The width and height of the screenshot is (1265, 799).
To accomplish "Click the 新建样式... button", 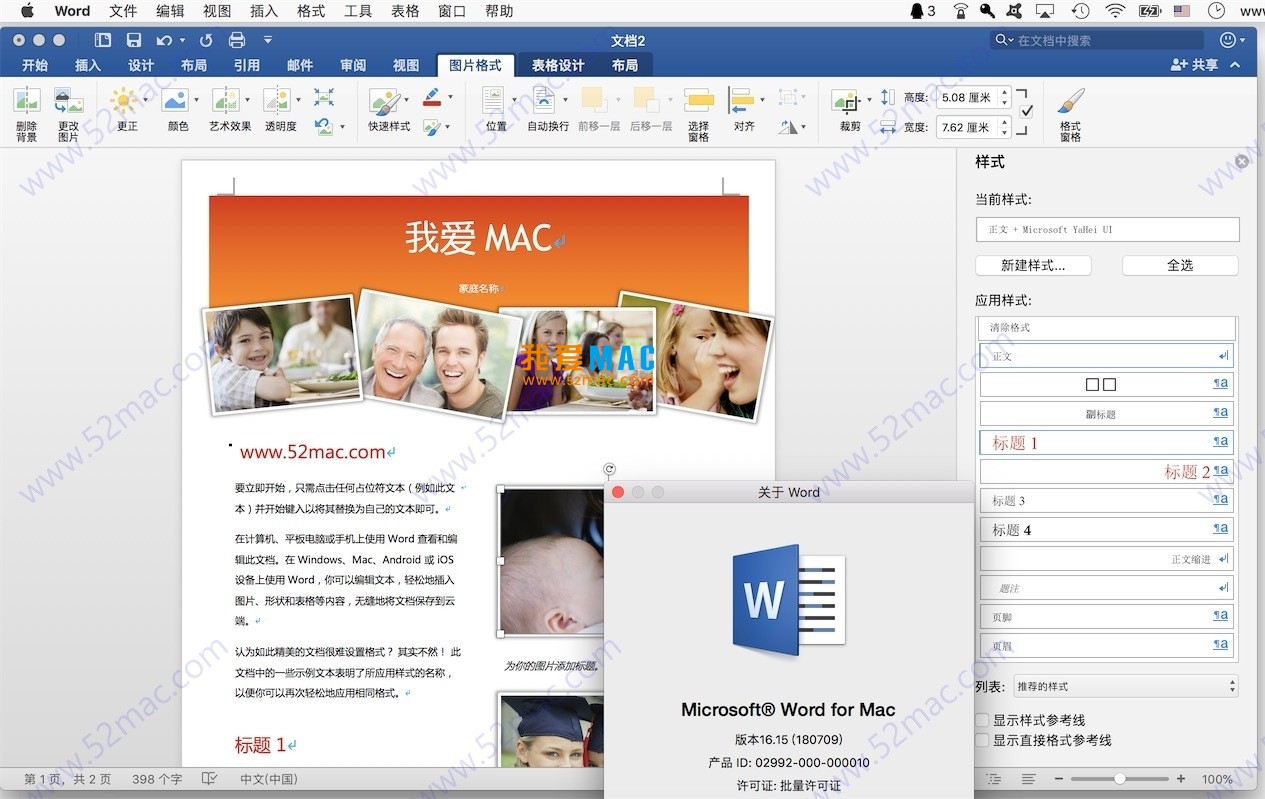I will pyautogui.click(x=1033, y=266).
